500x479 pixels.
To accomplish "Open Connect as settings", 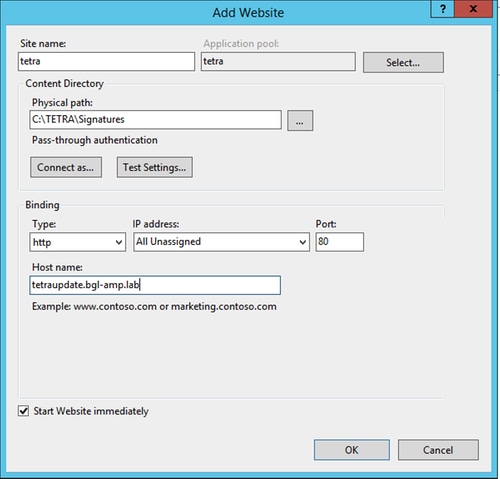I will coord(66,167).
